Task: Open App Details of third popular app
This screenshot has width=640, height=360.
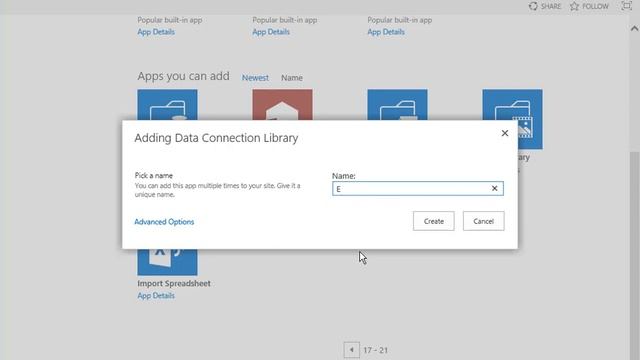Action: [386, 32]
